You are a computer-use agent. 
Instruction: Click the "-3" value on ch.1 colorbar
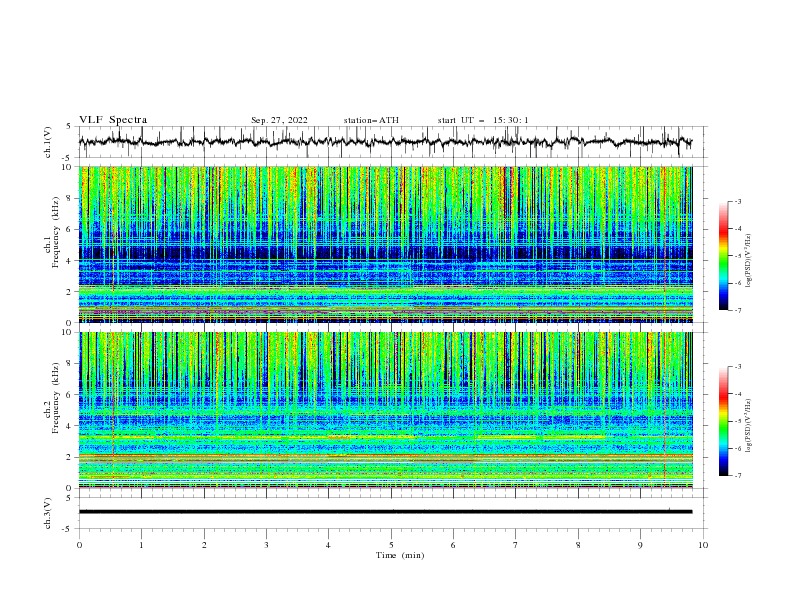pyautogui.click(x=737, y=201)
